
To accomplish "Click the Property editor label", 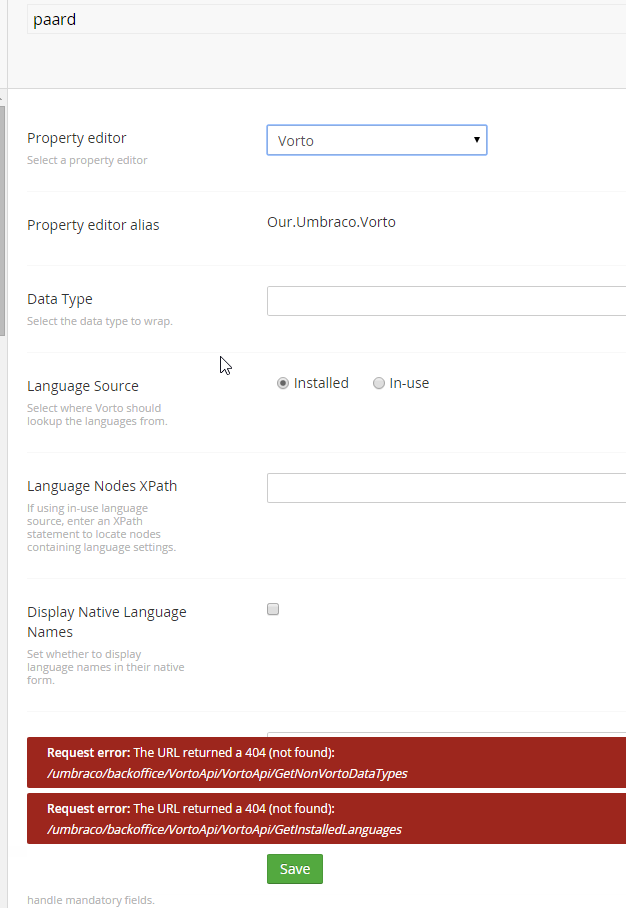I will (x=76, y=138).
